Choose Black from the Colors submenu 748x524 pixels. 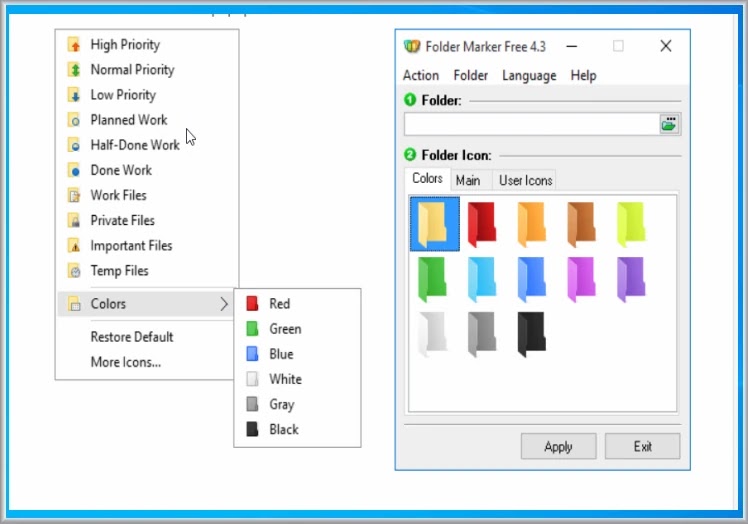(297, 430)
